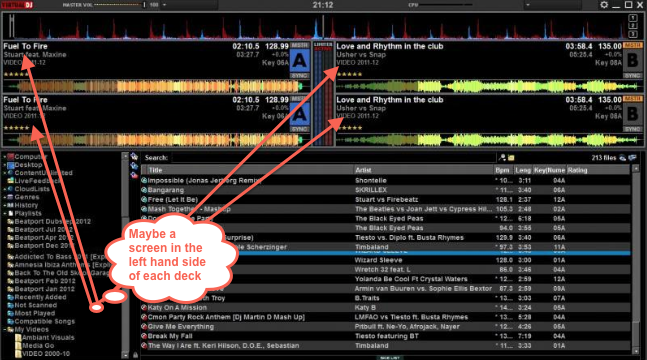Select the Bangarang track by SKRILLEX
The height and width of the screenshot is (360, 647).
point(385,190)
